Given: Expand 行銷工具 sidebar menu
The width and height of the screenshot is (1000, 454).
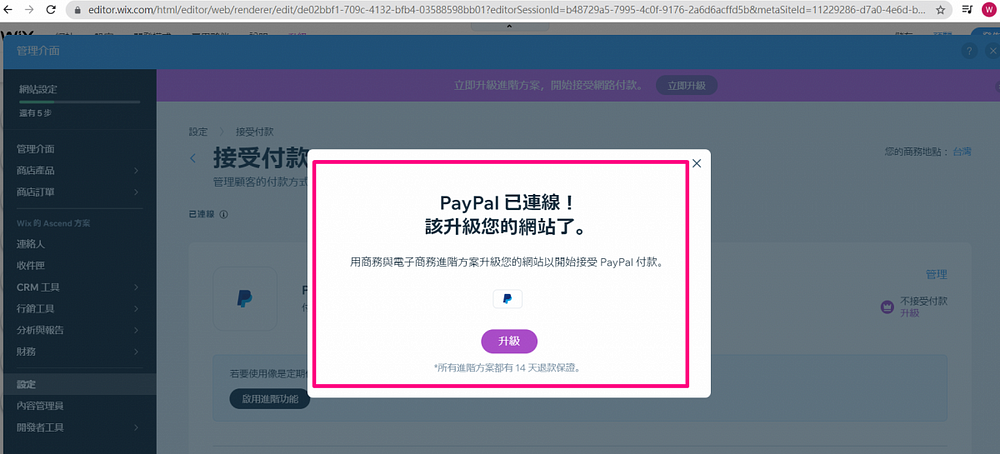Looking at the screenshot, I should point(78,309).
